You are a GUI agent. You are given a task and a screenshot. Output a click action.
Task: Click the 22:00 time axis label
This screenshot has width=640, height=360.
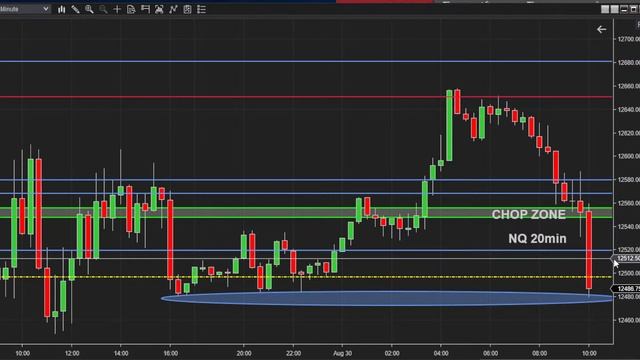click(x=293, y=353)
